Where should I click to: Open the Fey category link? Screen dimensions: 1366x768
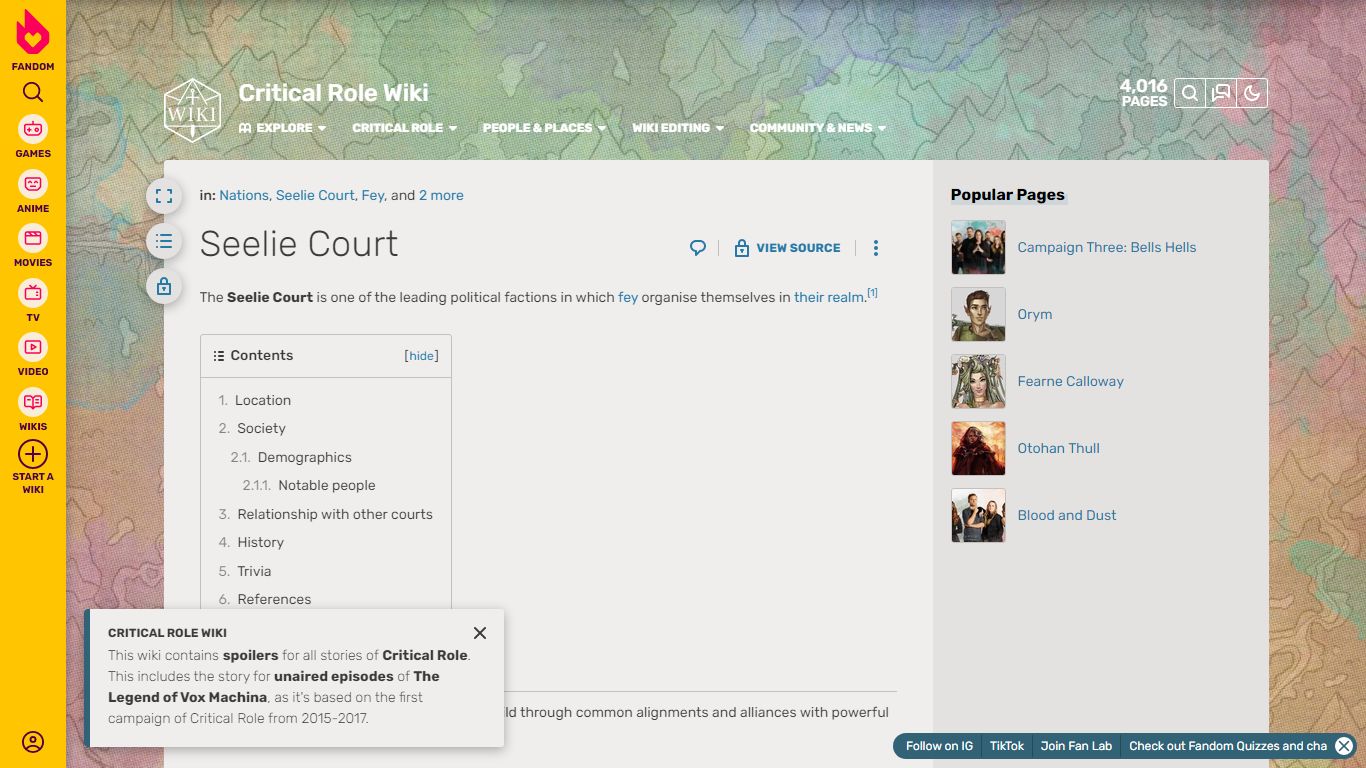[373, 196]
